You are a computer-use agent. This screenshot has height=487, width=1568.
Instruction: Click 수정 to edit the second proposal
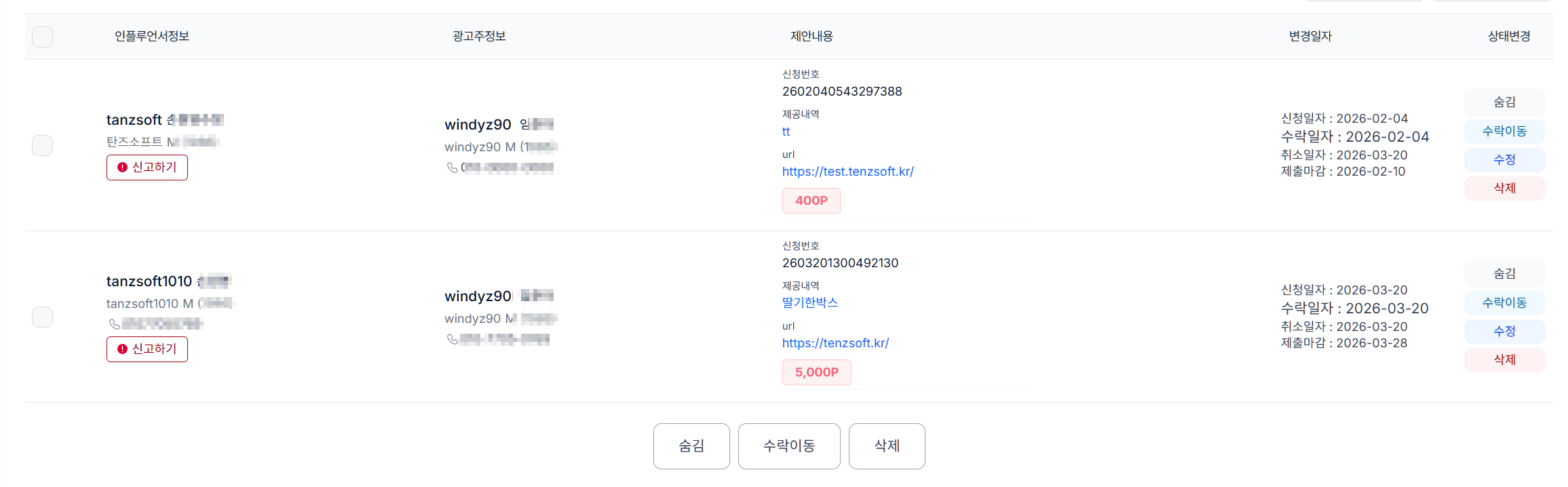point(1505,332)
